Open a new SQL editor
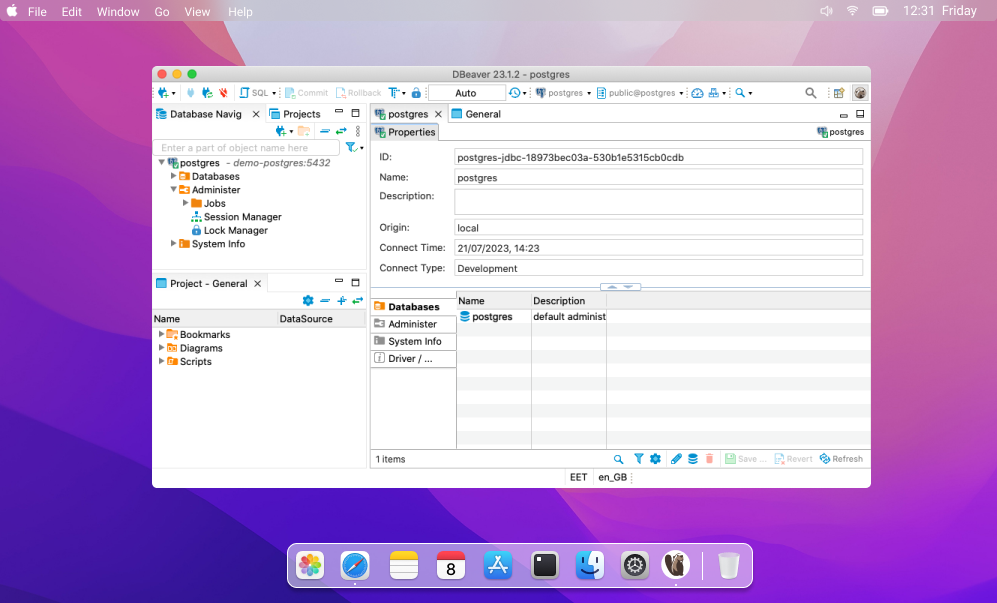This screenshot has height=603, width=997. coord(254,93)
